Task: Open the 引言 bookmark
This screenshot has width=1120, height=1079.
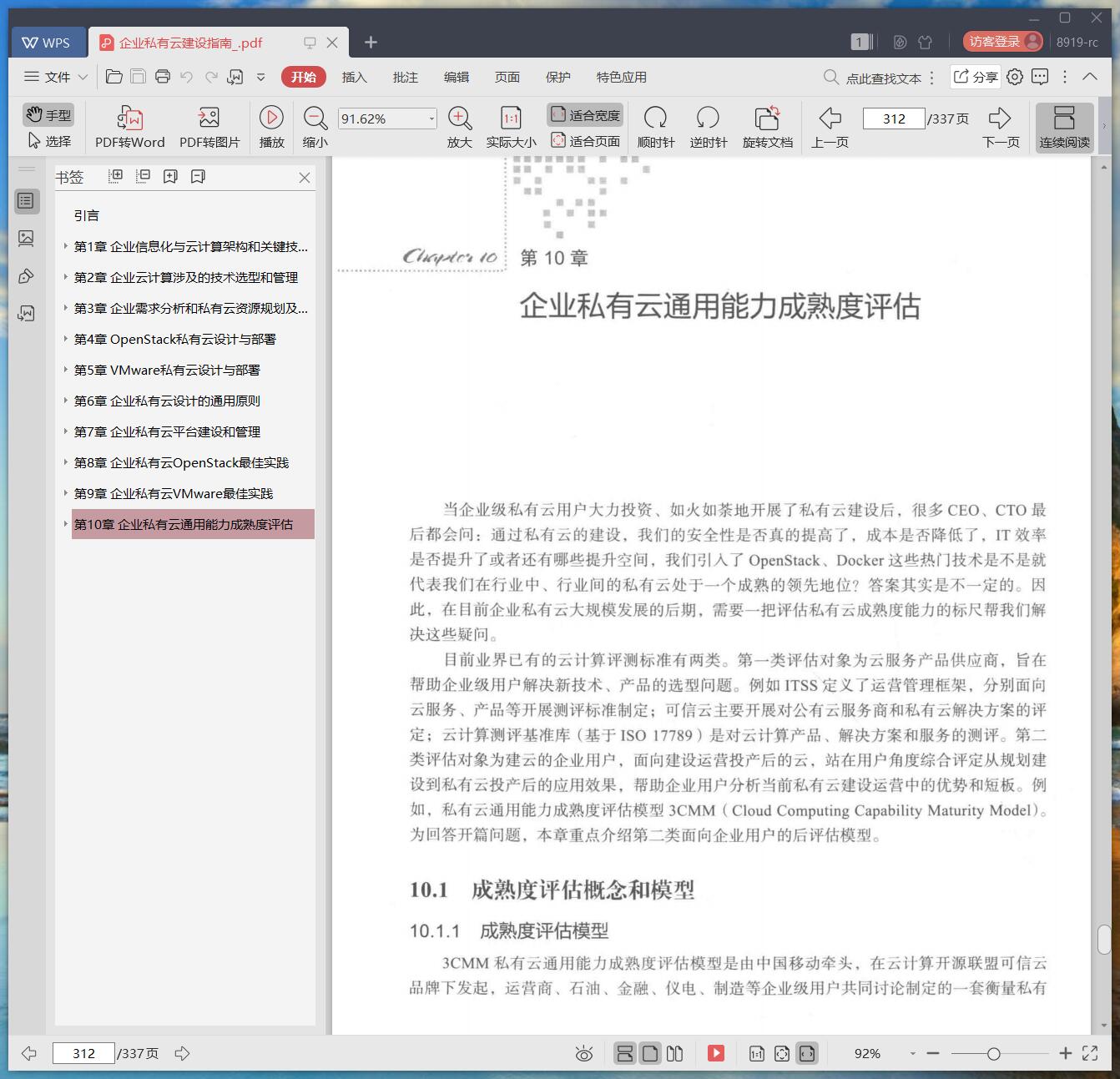Action: pyautogui.click(x=87, y=215)
